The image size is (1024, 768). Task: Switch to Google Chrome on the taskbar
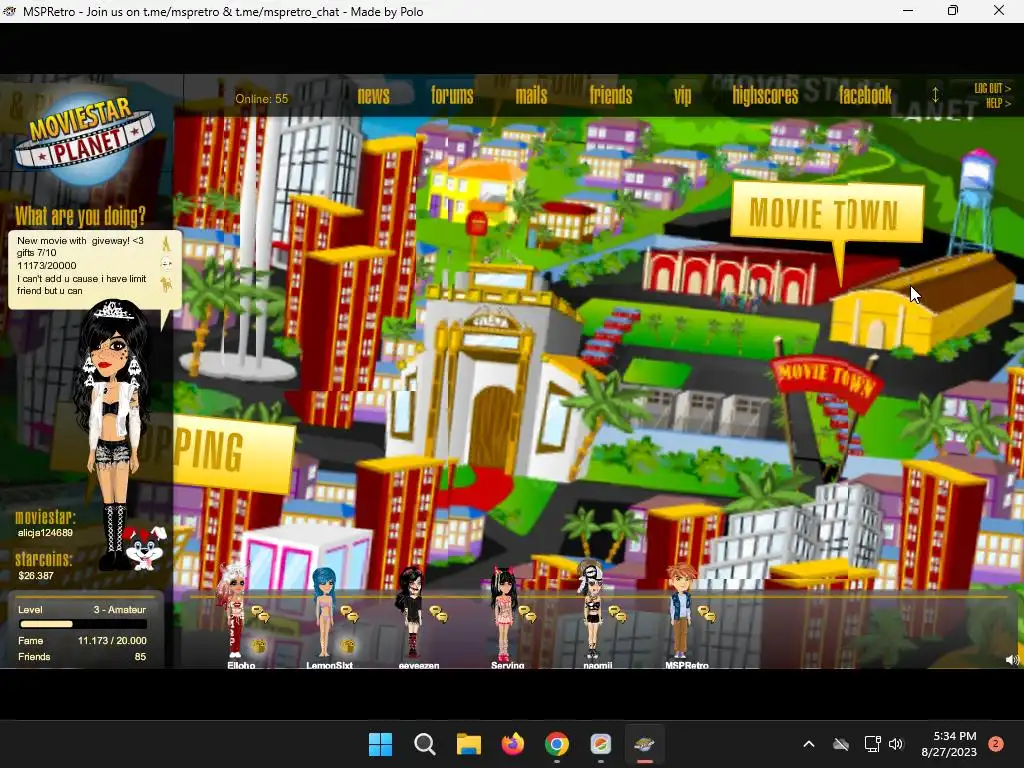pos(556,744)
